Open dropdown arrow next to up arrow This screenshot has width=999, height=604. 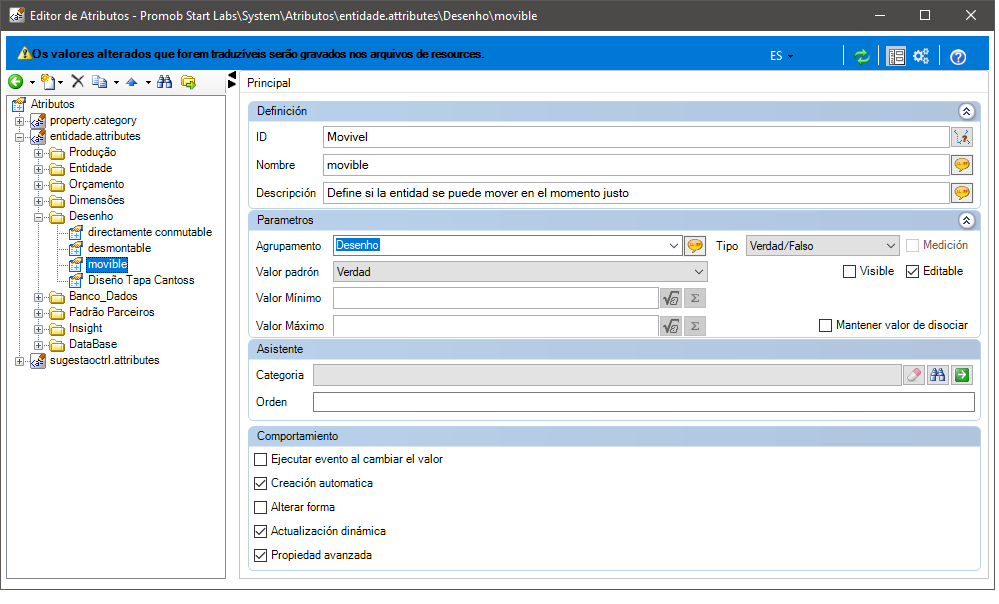click(148, 82)
